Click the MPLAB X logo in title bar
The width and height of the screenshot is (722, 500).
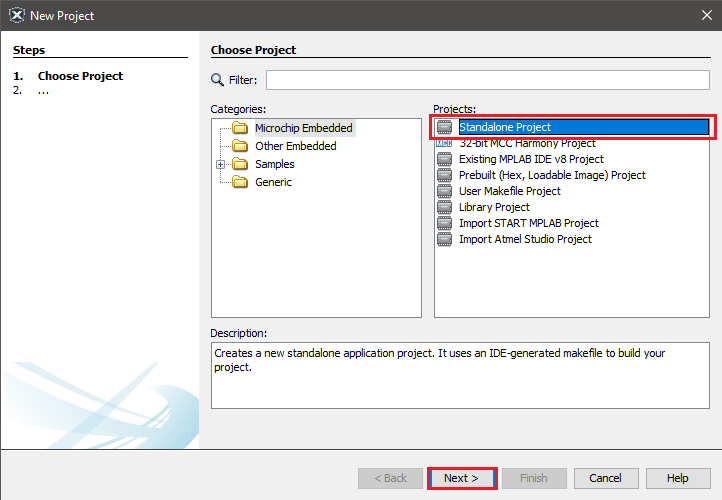click(17, 15)
